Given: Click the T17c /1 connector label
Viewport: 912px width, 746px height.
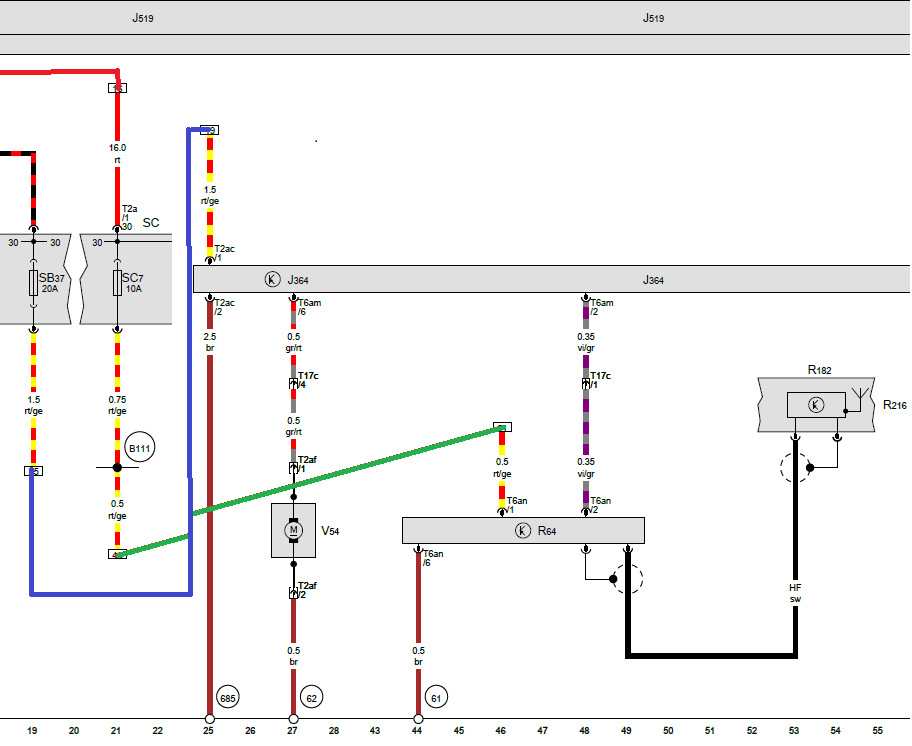Looking at the screenshot, I should 601,380.
